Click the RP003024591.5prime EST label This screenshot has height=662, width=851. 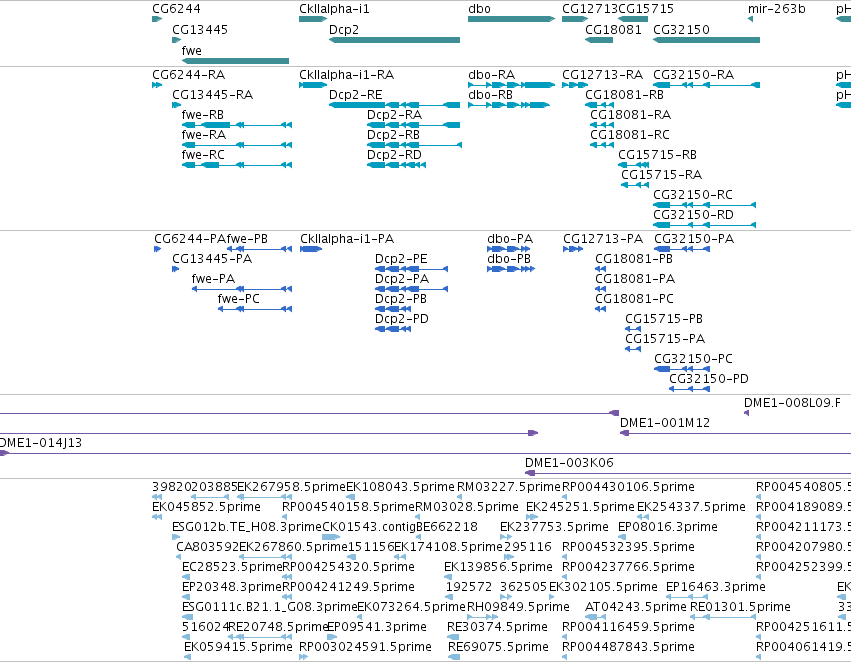pos(365,647)
